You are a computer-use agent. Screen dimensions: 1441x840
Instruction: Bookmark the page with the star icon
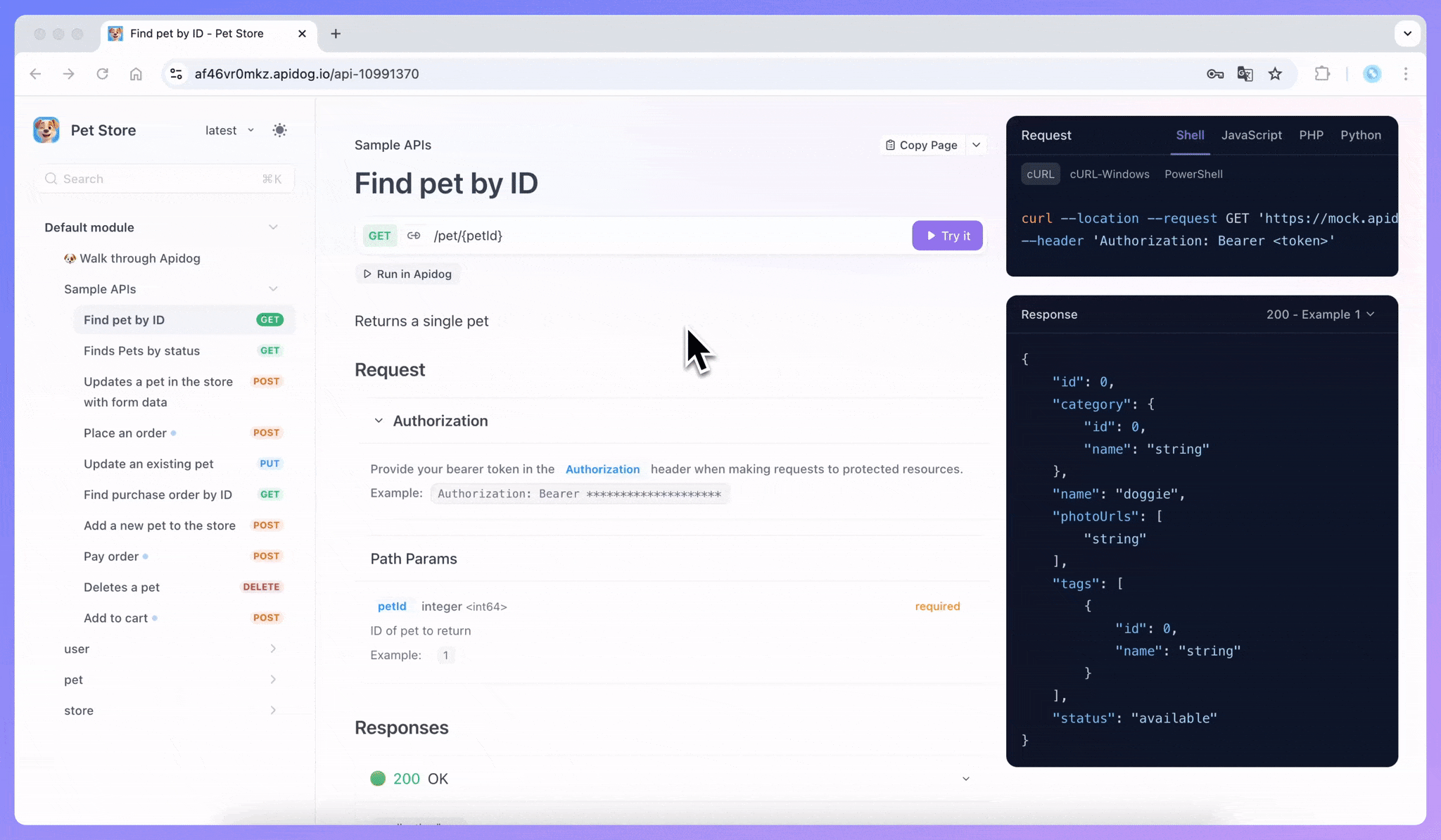(x=1275, y=74)
